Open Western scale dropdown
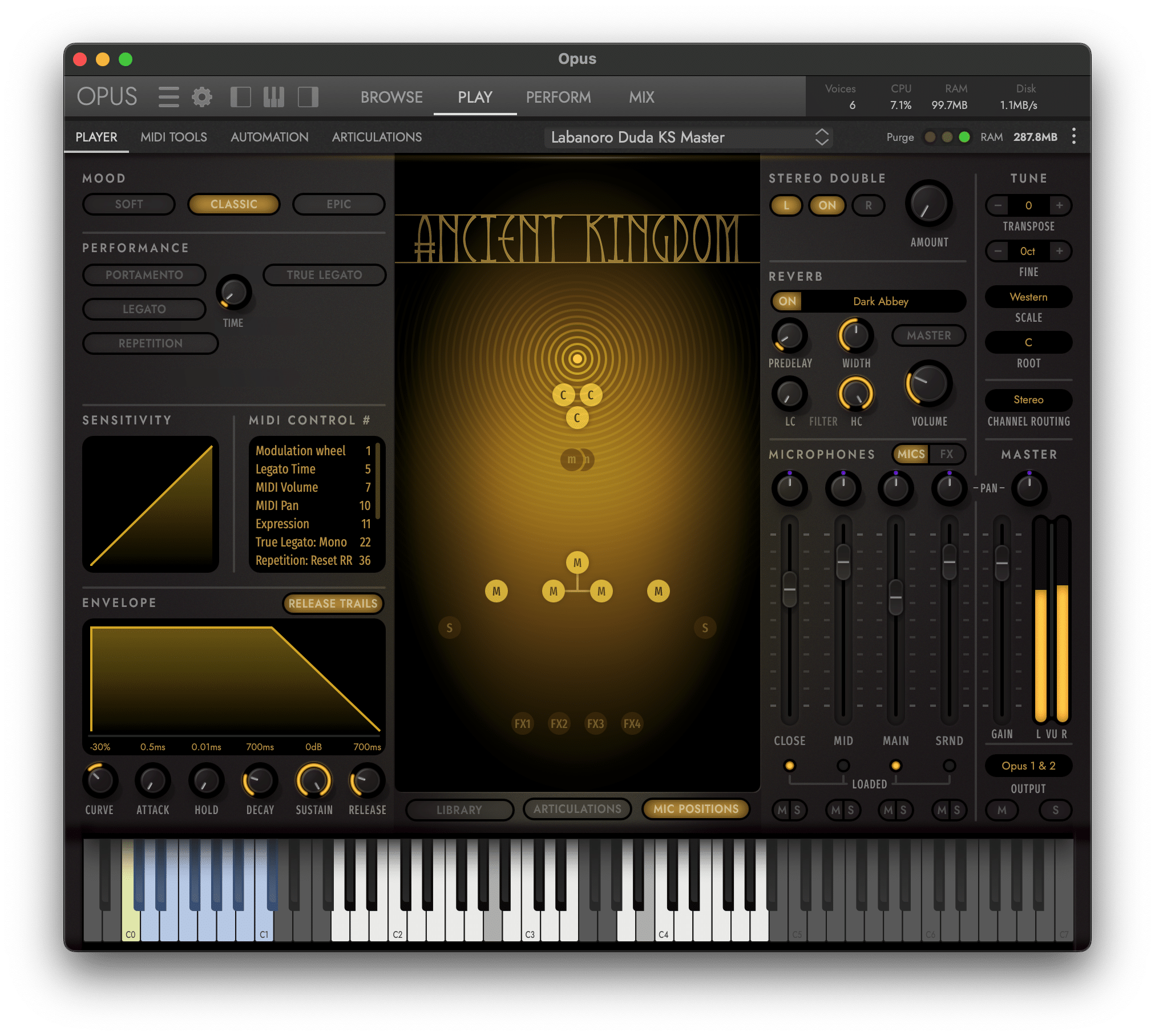 point(1028,297)
